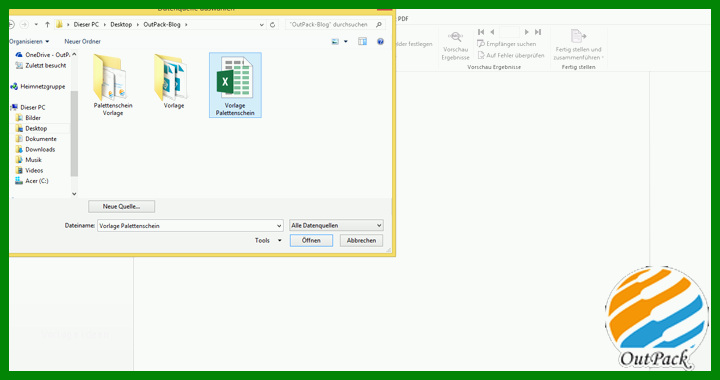Click the Fertig stellen und zusammenführen icon
720x380 pixels.
[x=578, y=36]
